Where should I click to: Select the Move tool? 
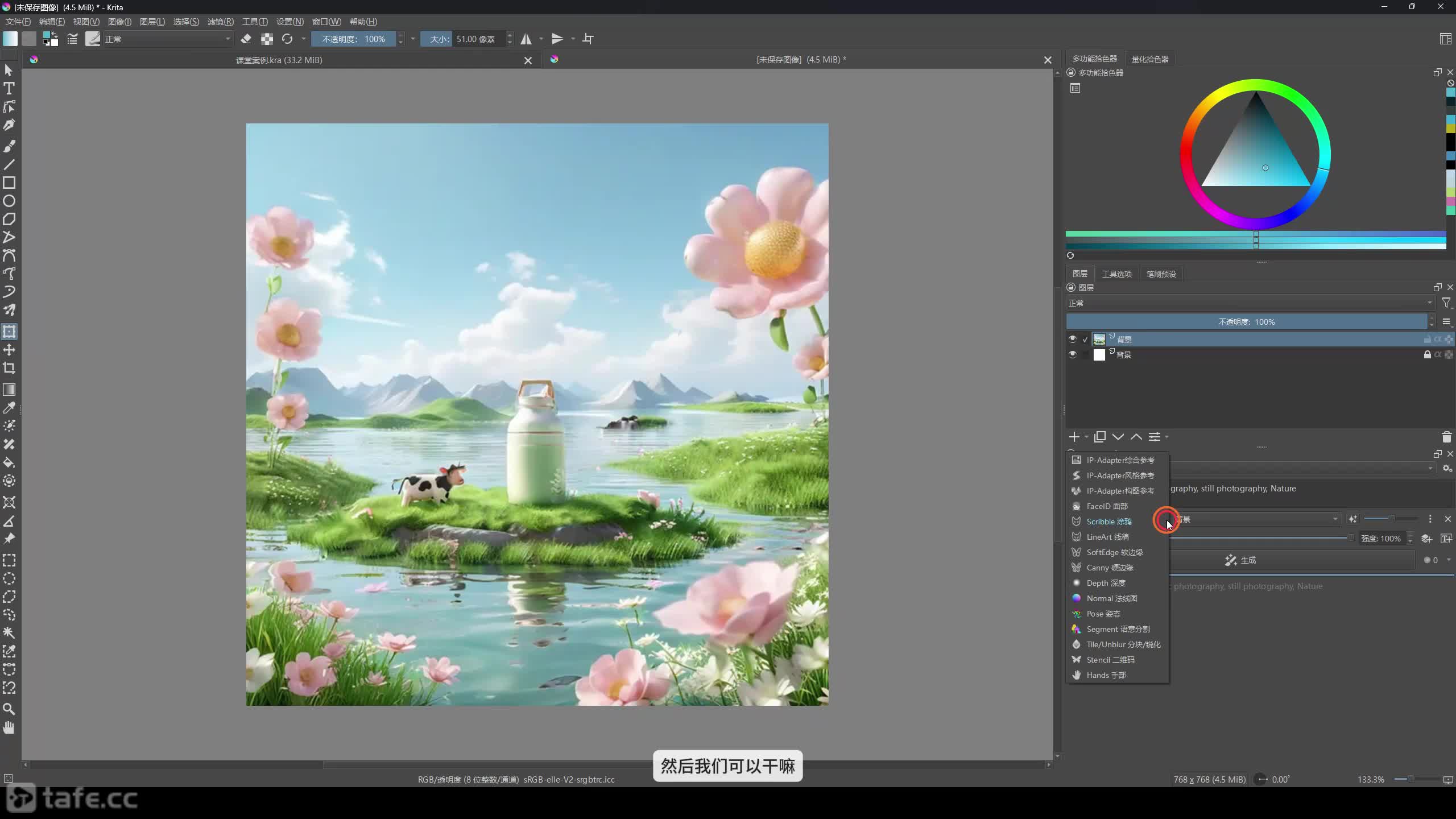pos(9,350)
